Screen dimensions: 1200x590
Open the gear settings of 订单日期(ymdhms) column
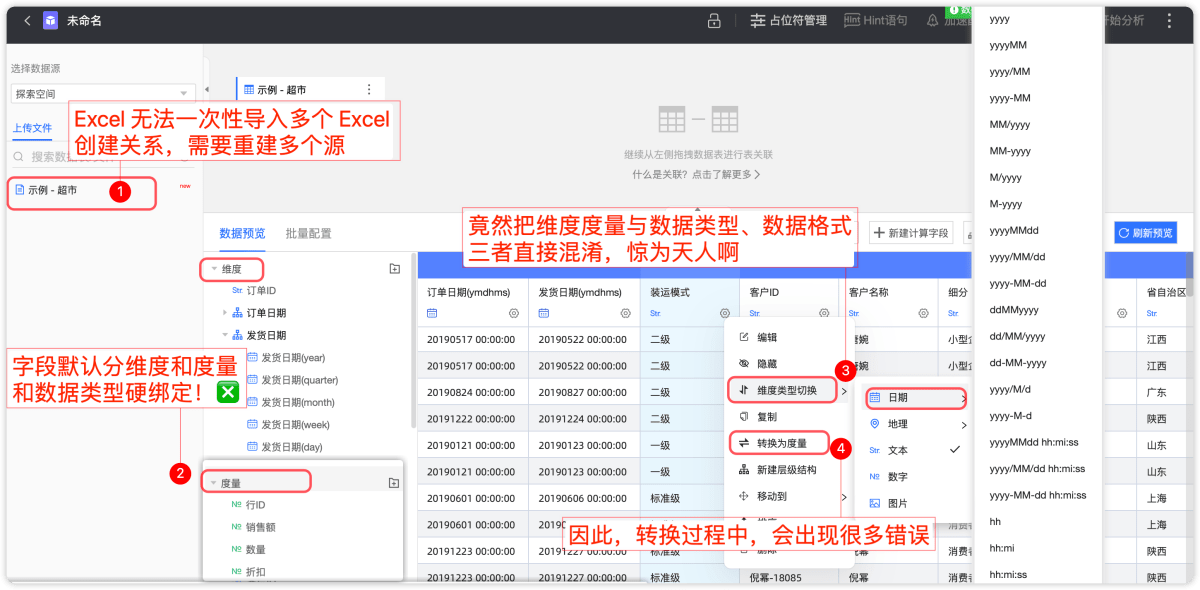pyautogui.click(x=514, y=313)
